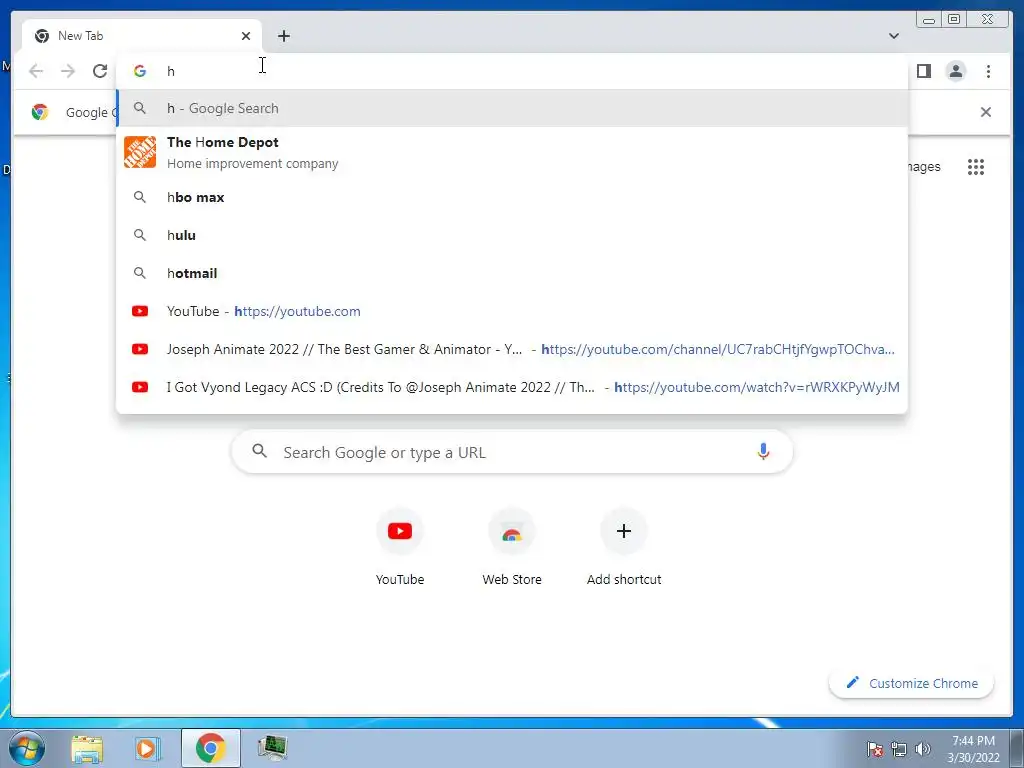Click Customize Chrome button
Viewport: 1024px width, 768px height.
pos(912,683)
